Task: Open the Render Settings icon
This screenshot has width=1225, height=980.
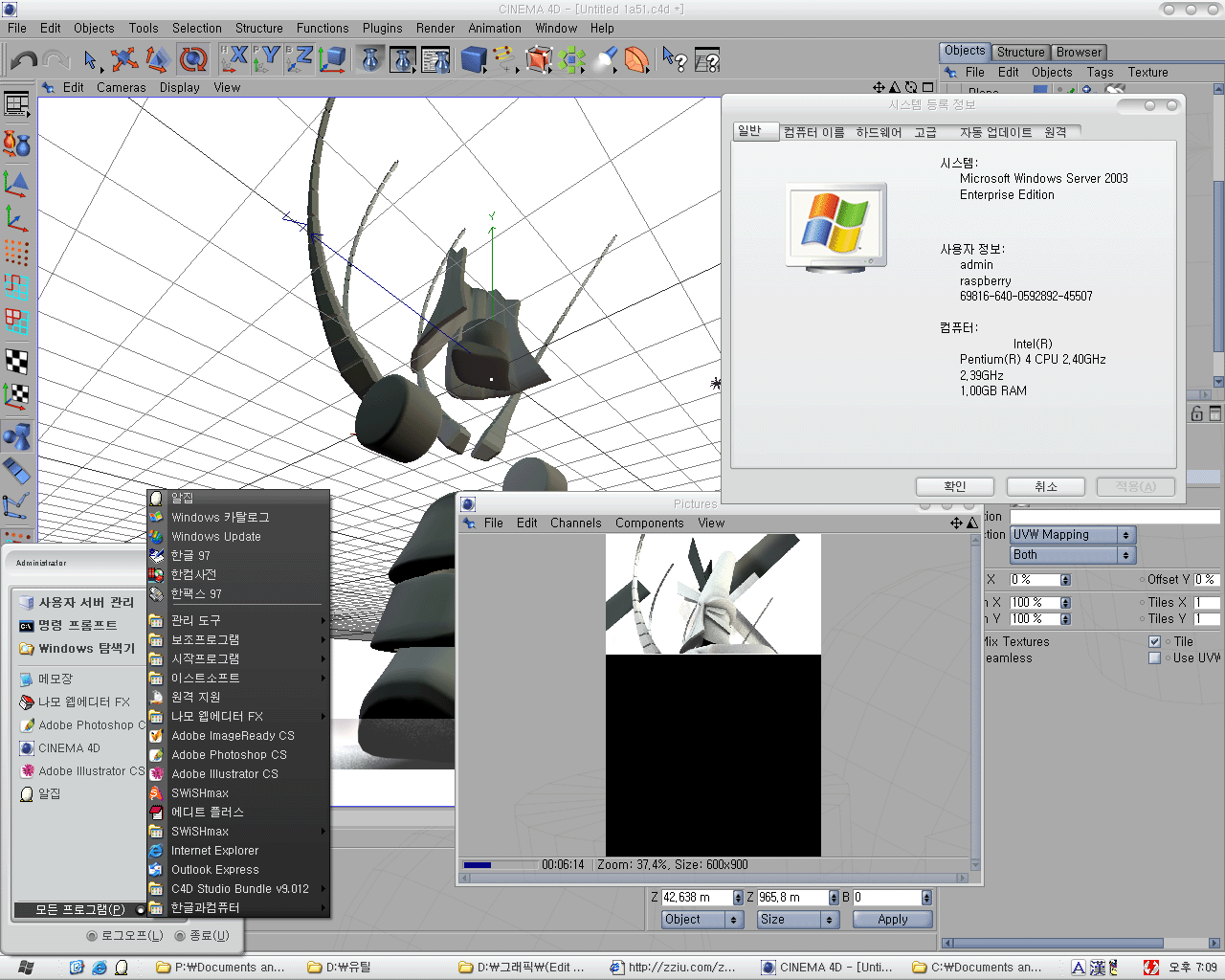Action: click(x=435, y=60)
